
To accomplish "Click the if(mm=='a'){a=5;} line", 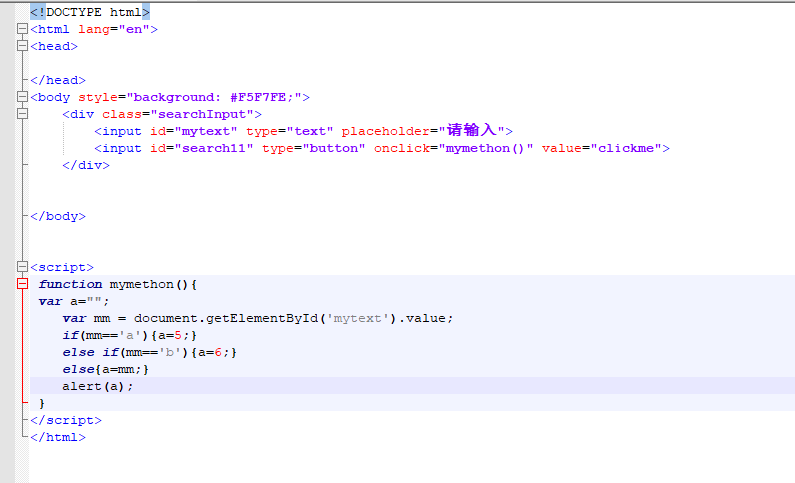I will pyautogui.click(x=129, y=336).
